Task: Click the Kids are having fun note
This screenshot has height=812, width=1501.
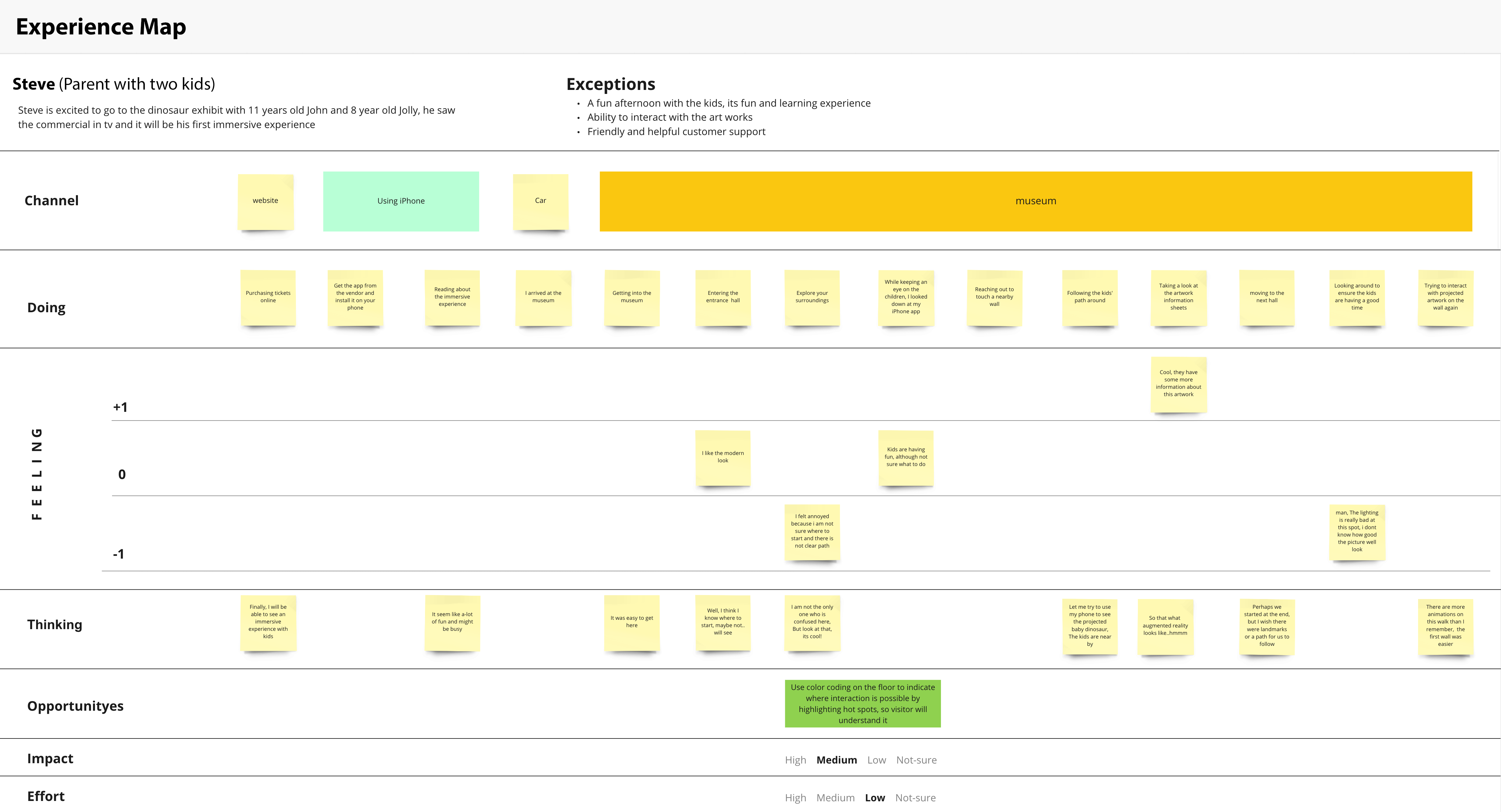Action: (905, 457)
